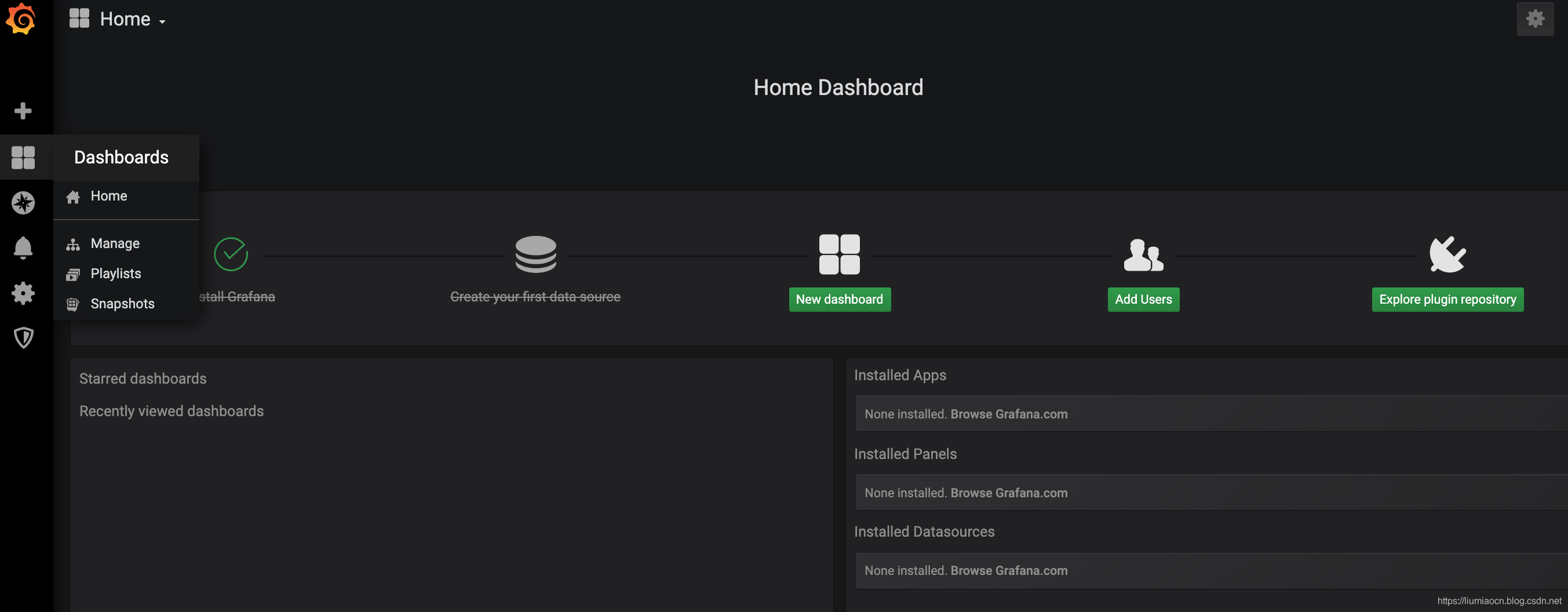Click Explore plugin repository button
Screen dimensions: 1568x612
1447,299
